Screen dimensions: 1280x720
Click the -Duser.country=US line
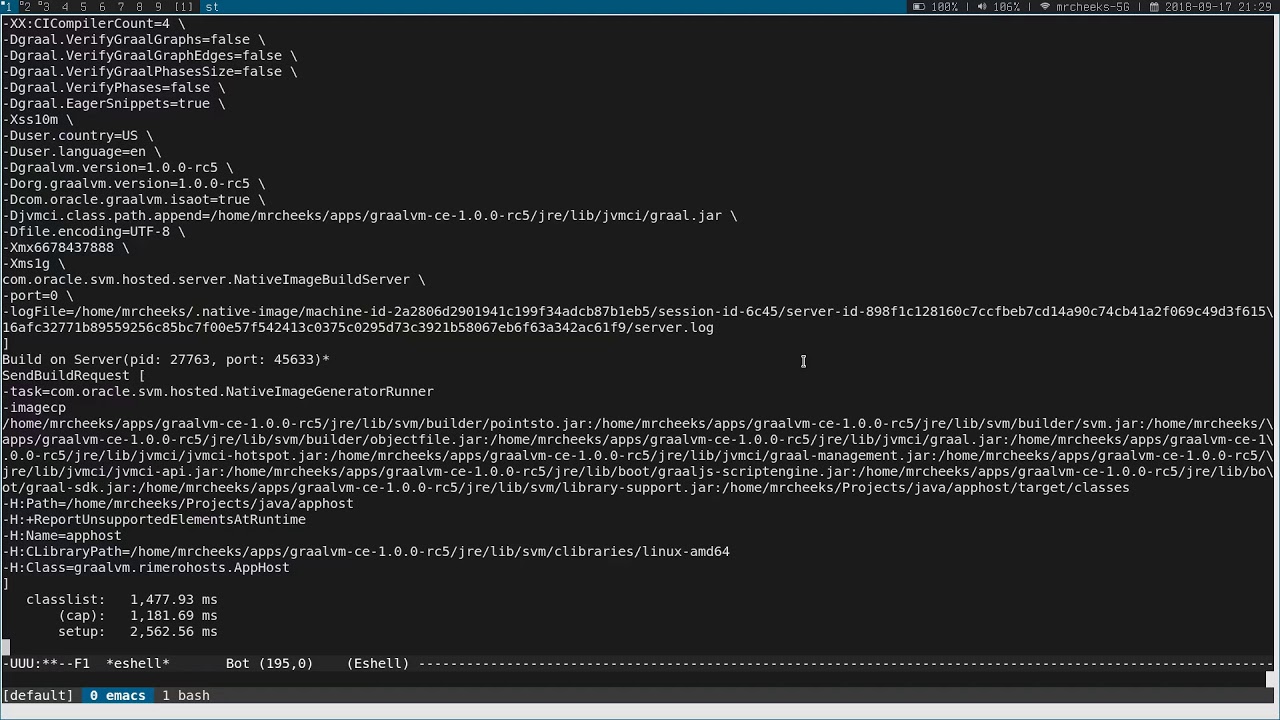click(x=78, y=135)
